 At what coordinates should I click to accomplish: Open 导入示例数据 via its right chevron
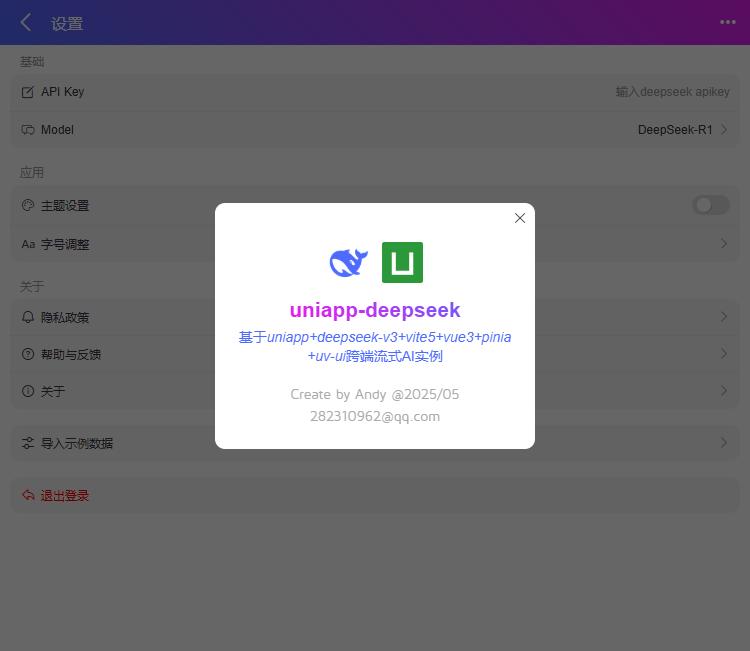(x=724, y=442)
